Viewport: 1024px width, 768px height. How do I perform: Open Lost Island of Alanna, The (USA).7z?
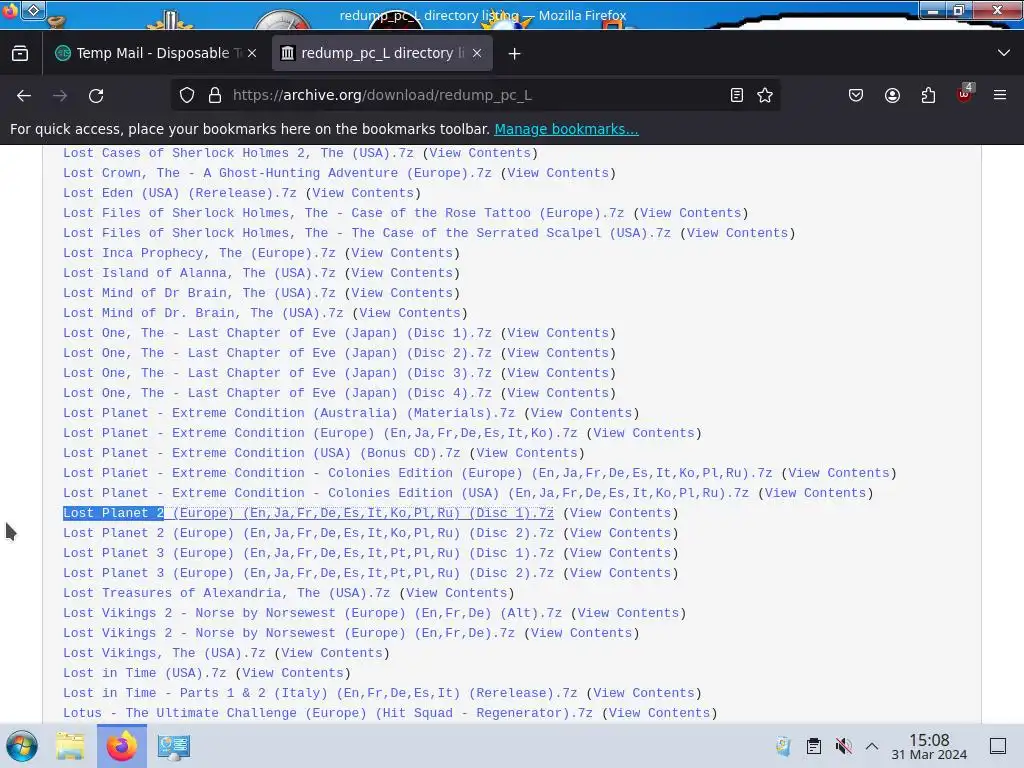click(199, 273)
